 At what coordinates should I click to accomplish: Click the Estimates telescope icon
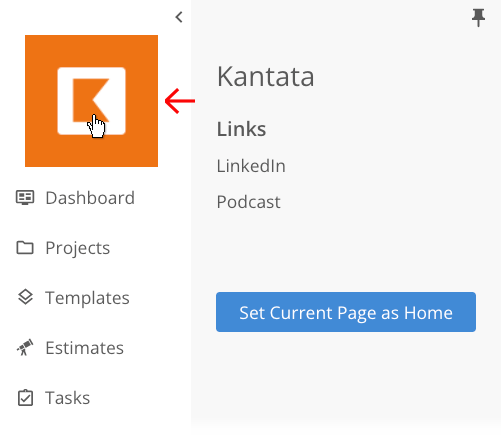(25, 347)
